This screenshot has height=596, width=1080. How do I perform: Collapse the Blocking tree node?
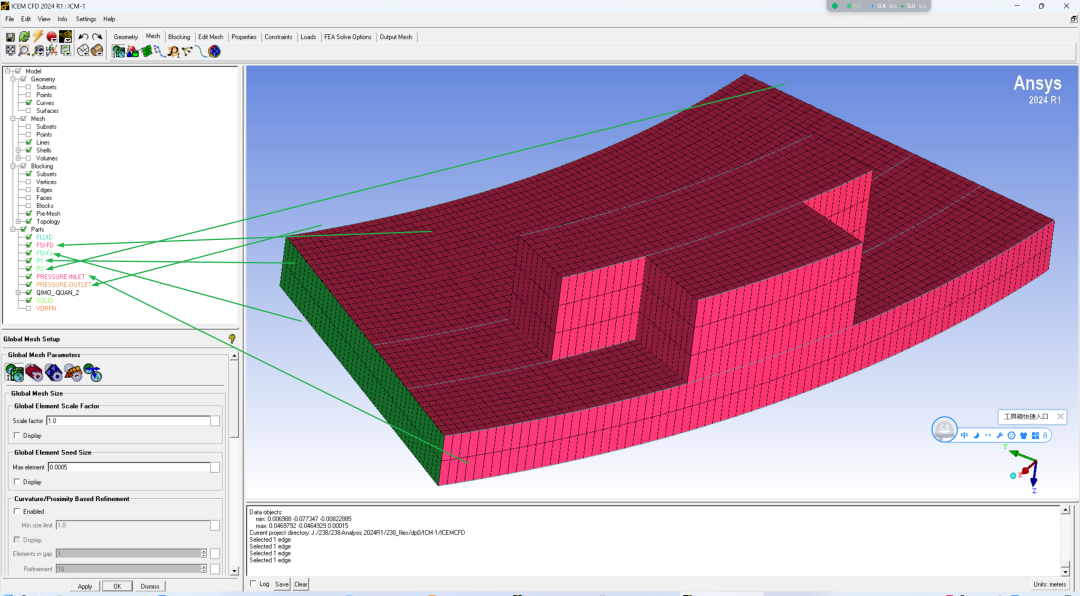13,166
